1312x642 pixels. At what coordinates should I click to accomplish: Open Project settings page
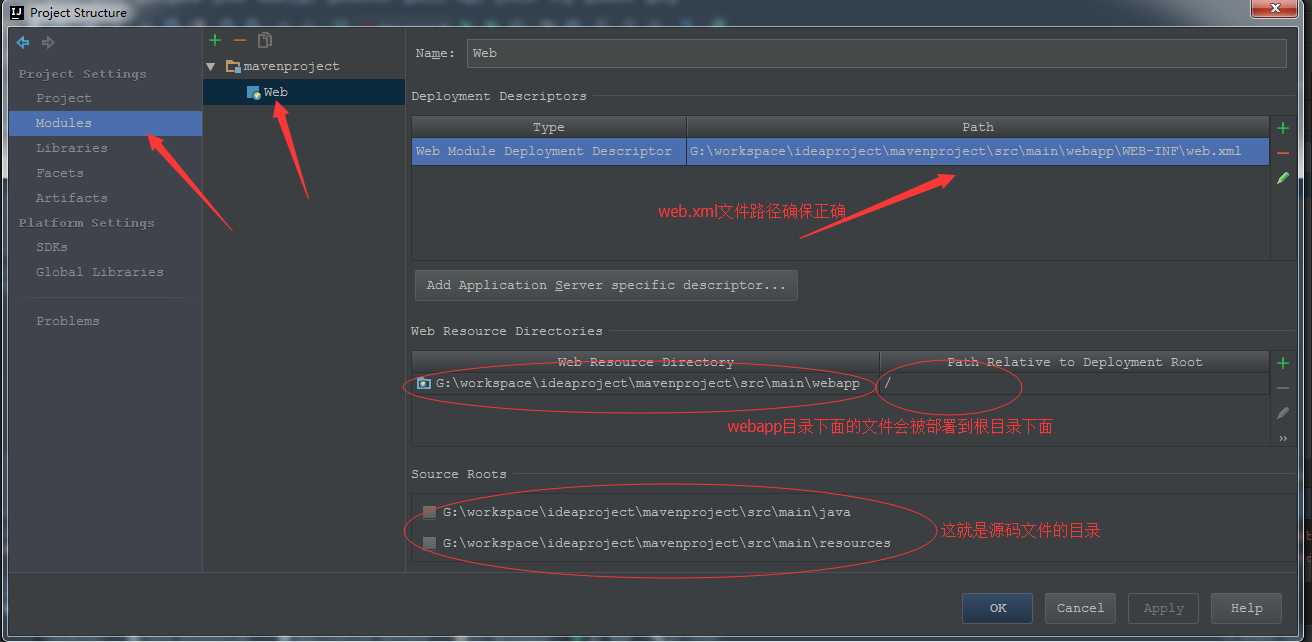click(64, 98)
